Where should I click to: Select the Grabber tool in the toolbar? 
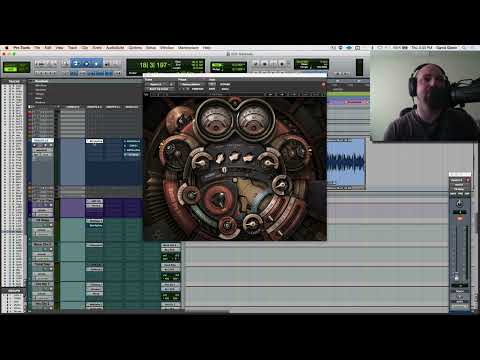(x=96, y=63)
